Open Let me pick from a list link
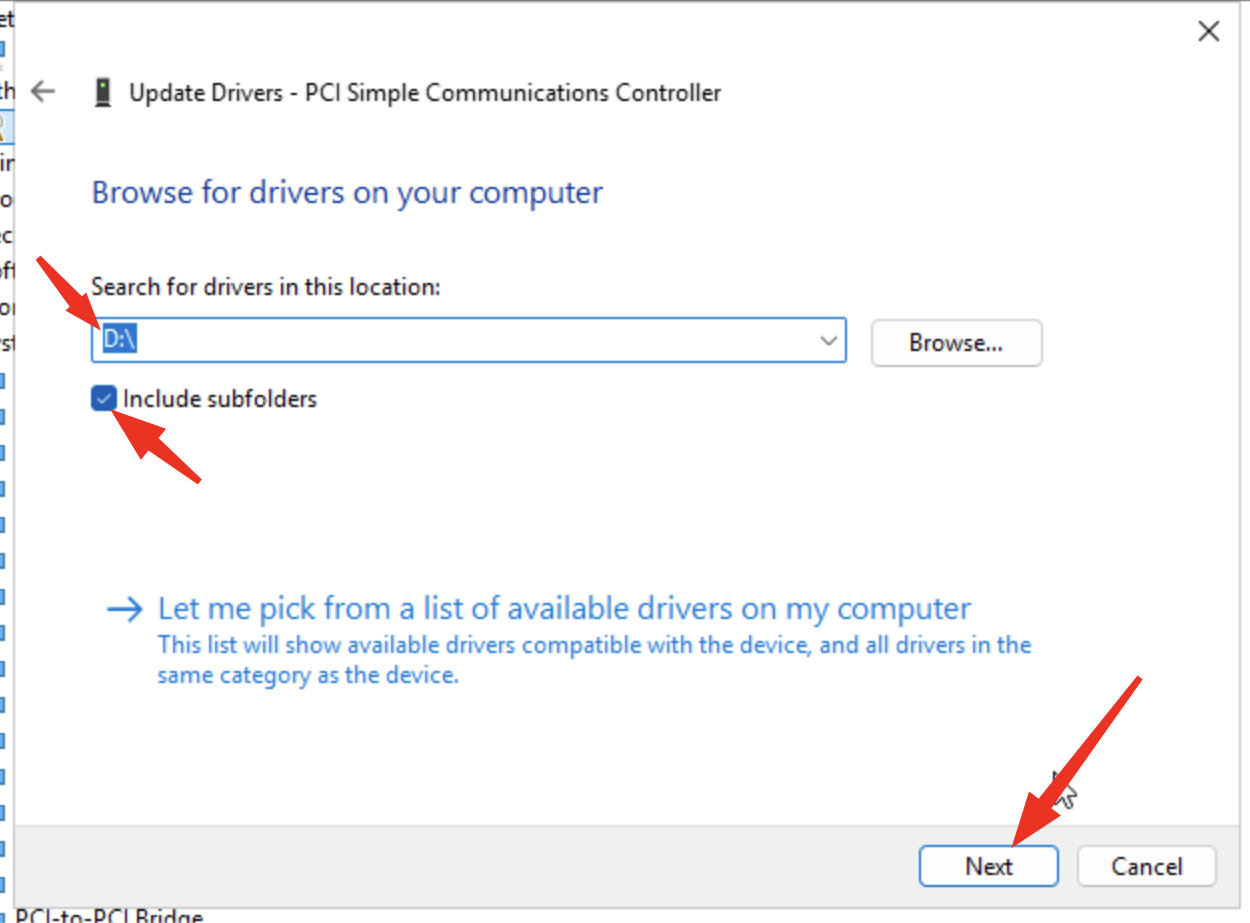1250x923 pixels. pyautogui.click(x=564, y=609)
